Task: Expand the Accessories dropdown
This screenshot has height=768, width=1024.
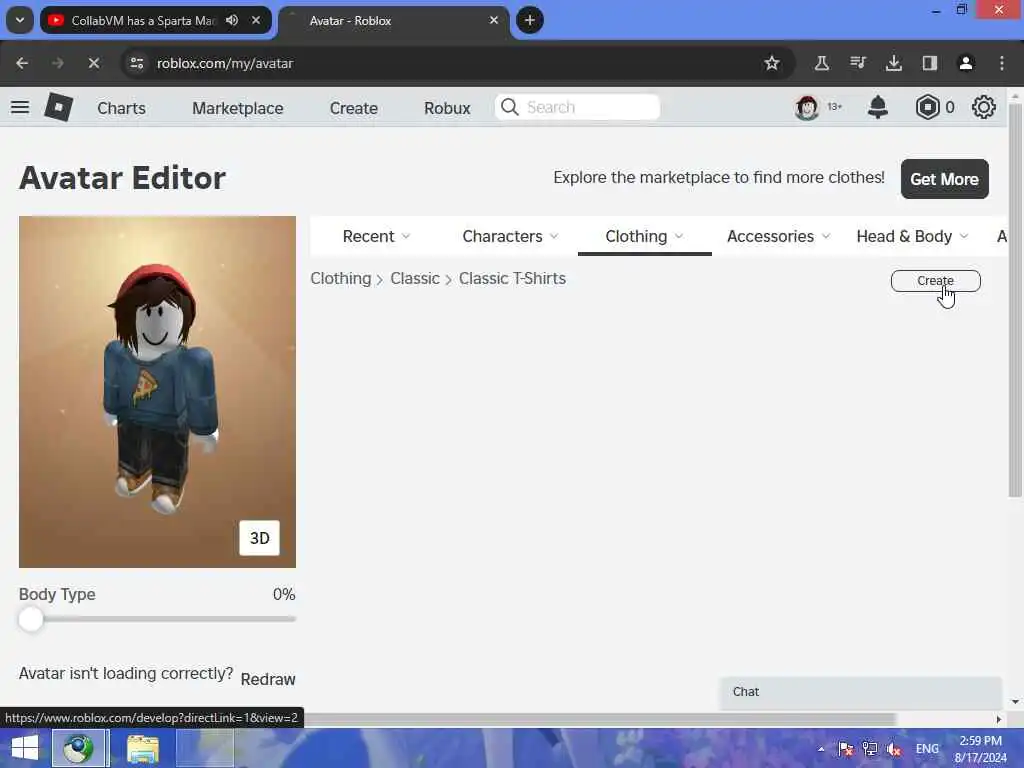Action: tap(778, 236)
